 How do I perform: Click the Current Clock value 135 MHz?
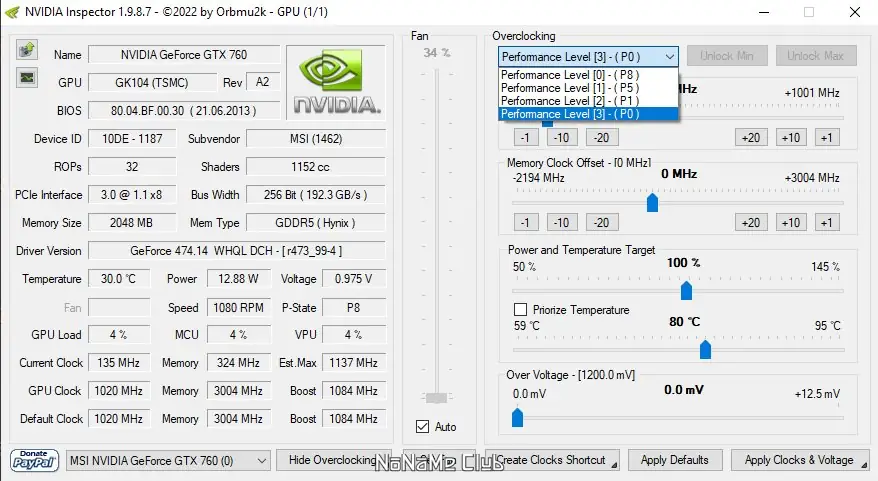pyautogui.click(x=119, y=363)
